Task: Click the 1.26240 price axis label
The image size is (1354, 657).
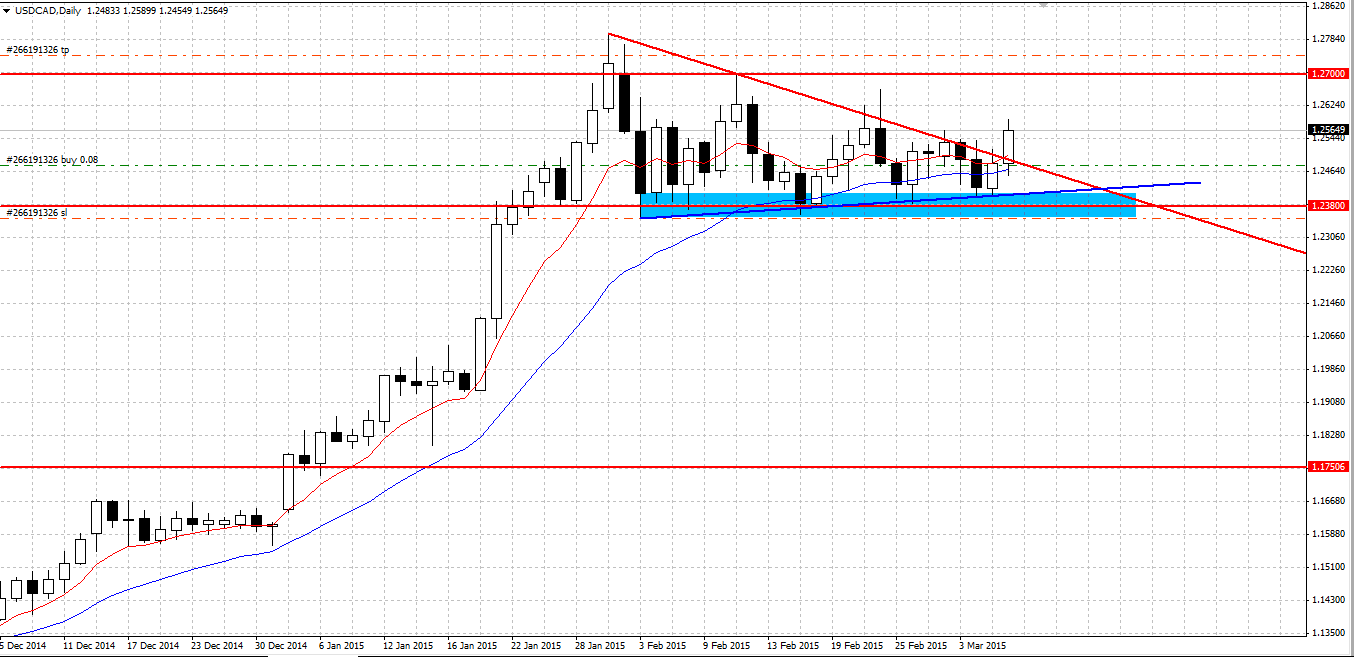Action: [x=1329, y=105]
